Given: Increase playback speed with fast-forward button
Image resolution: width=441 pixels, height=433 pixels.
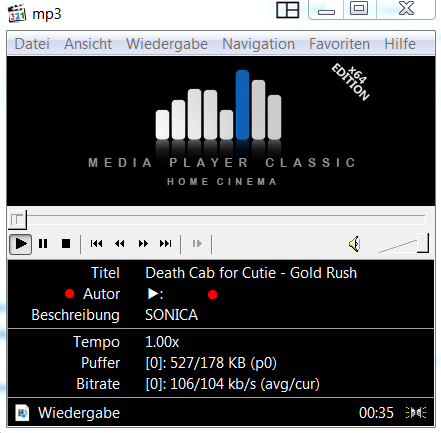Looking at the screenshot, I should click(143, 244).
